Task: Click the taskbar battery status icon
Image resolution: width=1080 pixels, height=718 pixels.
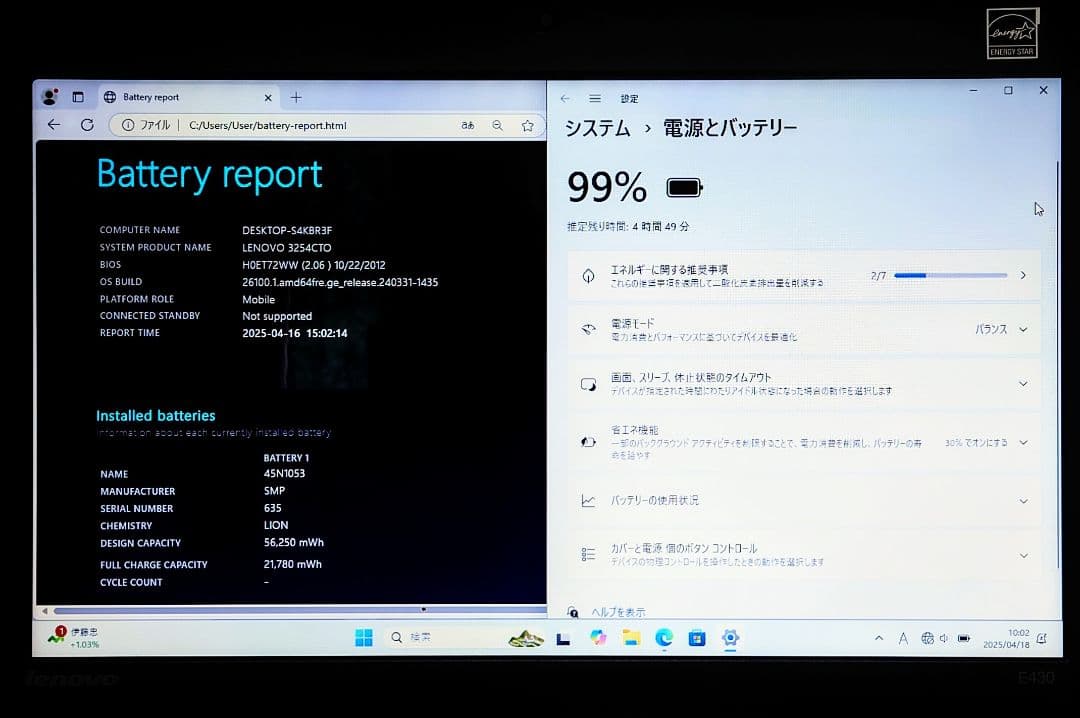Action: click(964, 639)
